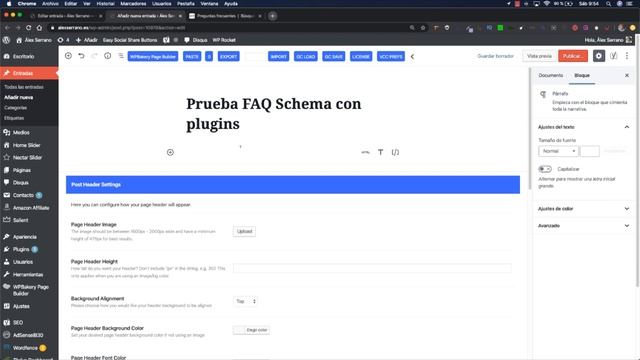
Task: Click Guardar borrador link
Action: coord(496,56)
